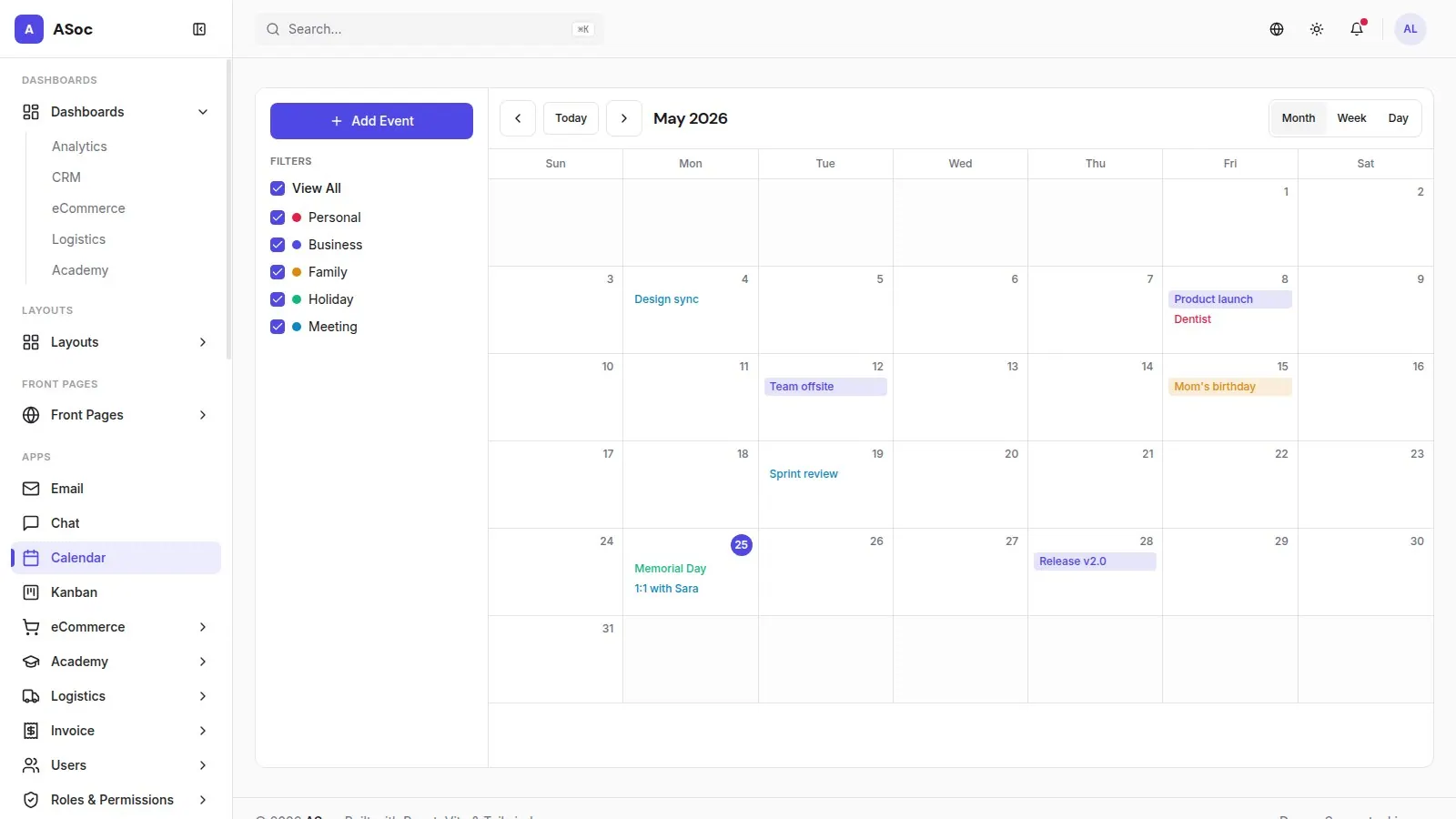The image size is (1456, 819).
Task: Open the Sprint review event
Action: coord(825,474)
